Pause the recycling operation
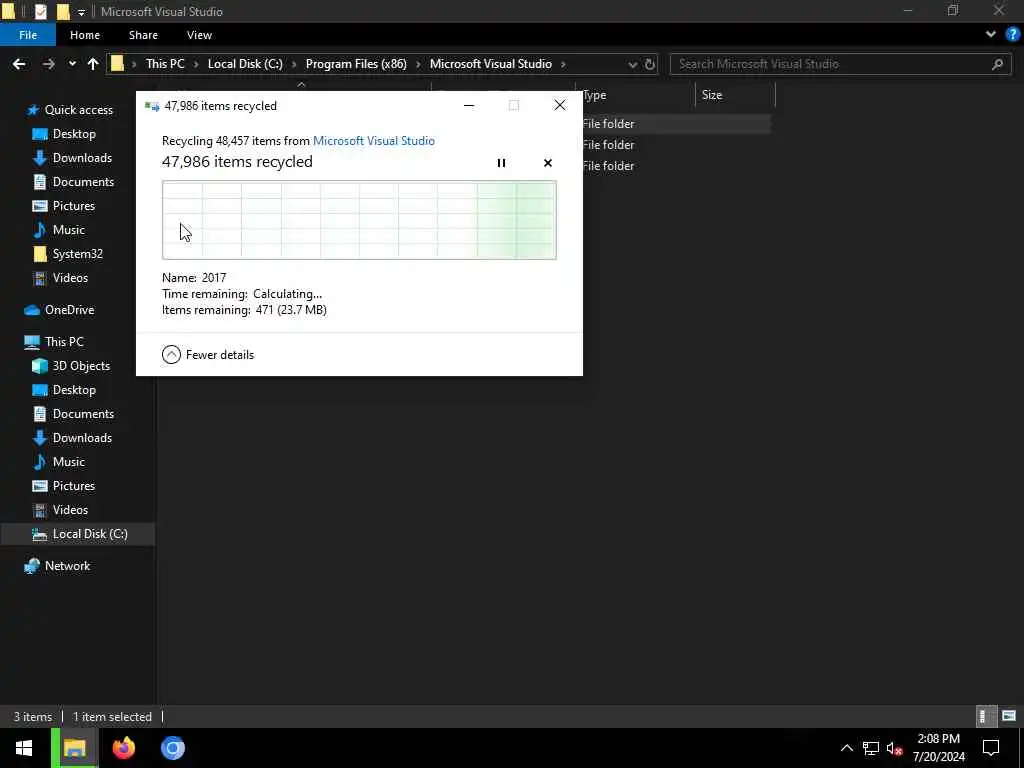This screenshot has width=1024, height=768. [501, 163]
